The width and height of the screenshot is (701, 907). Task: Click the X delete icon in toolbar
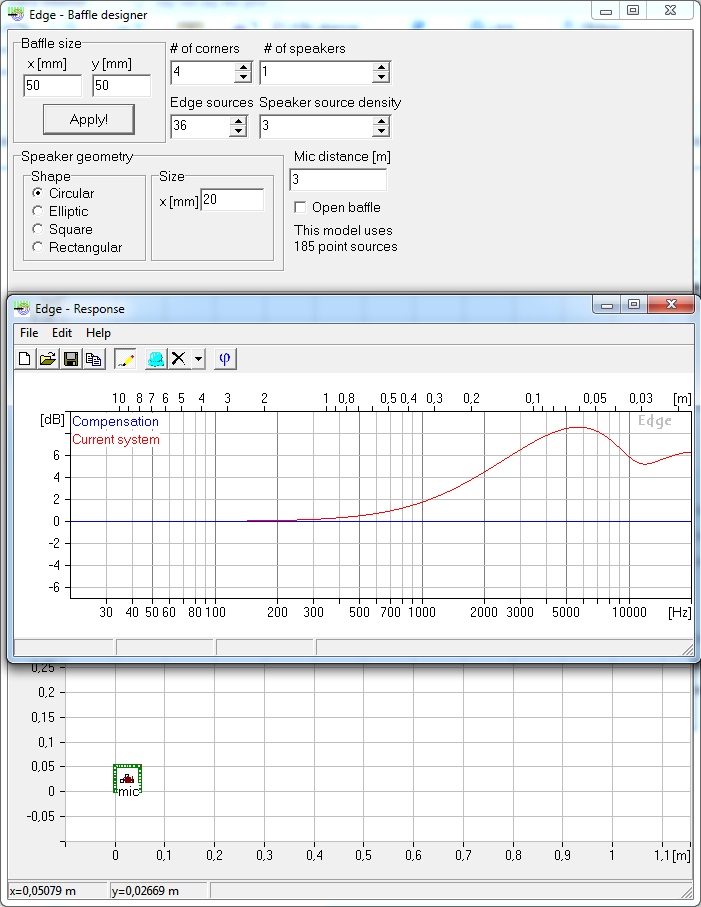(x=178, y=359)
